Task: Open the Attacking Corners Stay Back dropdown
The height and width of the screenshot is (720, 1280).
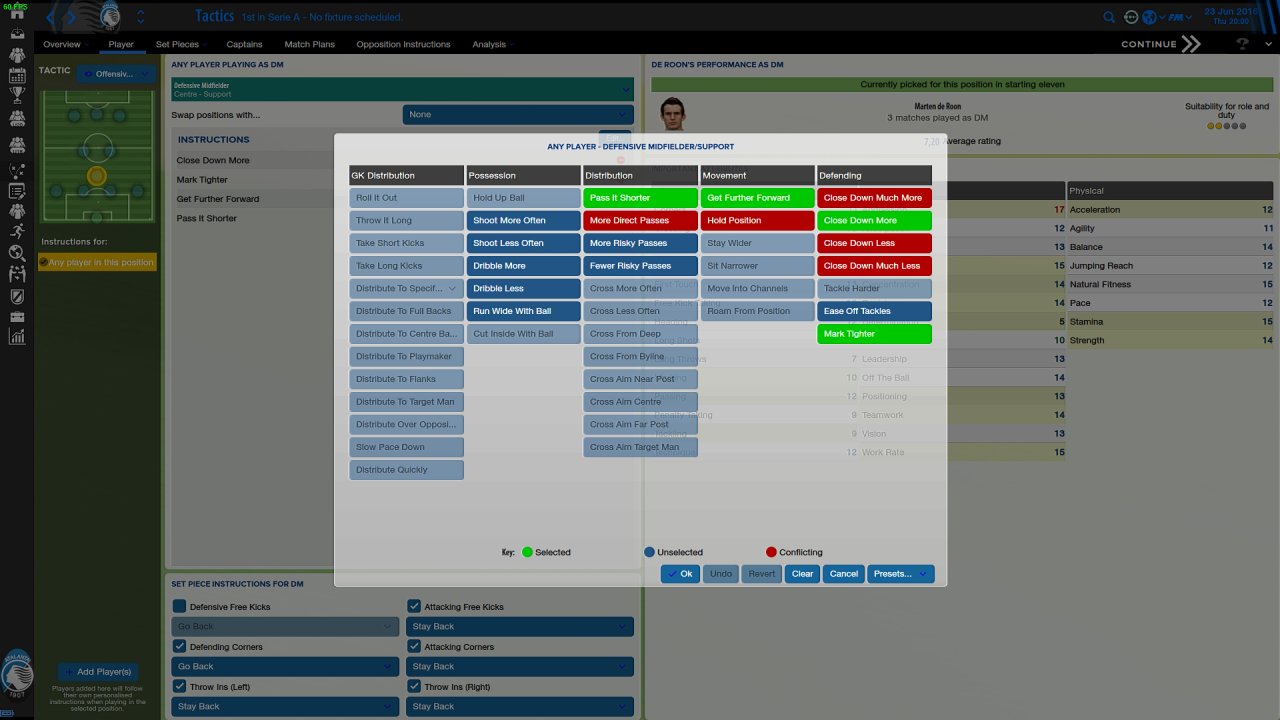Action: [x=520, y=666]
